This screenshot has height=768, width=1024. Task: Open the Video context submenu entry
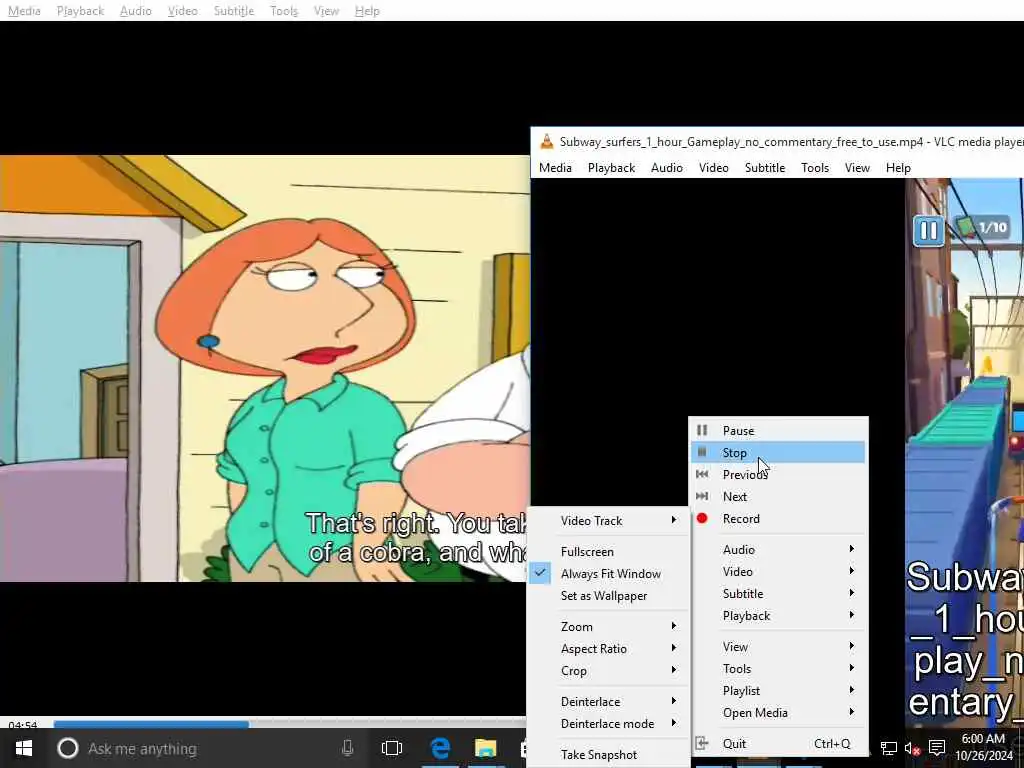click(778, 571)
